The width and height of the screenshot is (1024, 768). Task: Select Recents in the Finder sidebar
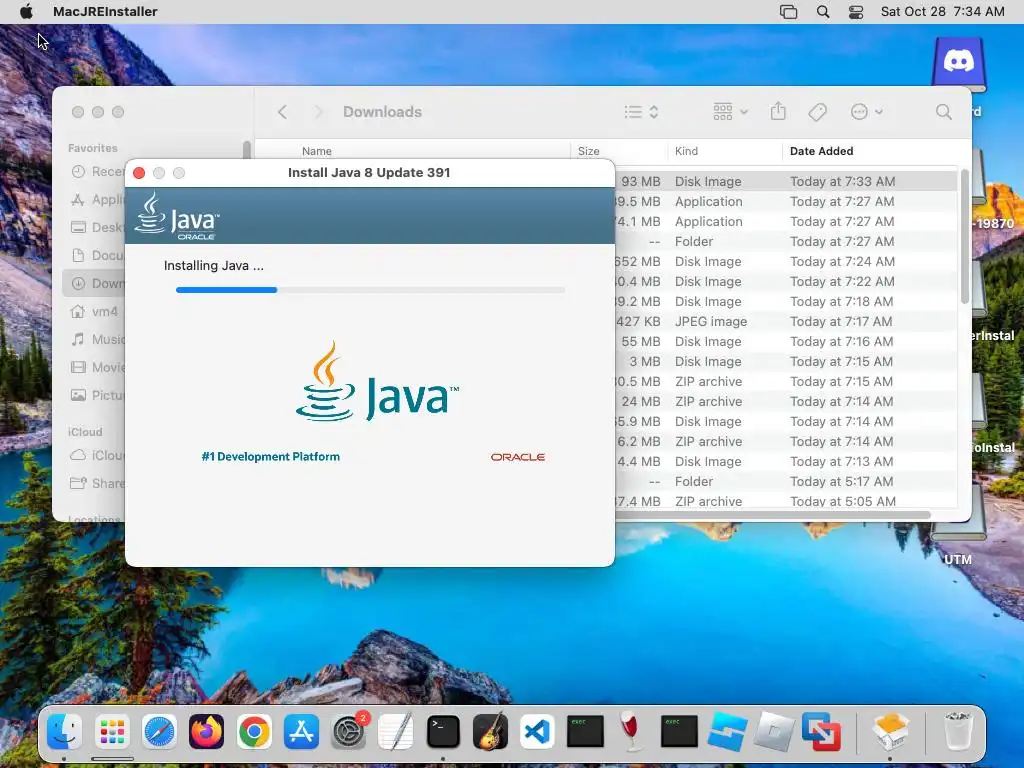point(97,172)
